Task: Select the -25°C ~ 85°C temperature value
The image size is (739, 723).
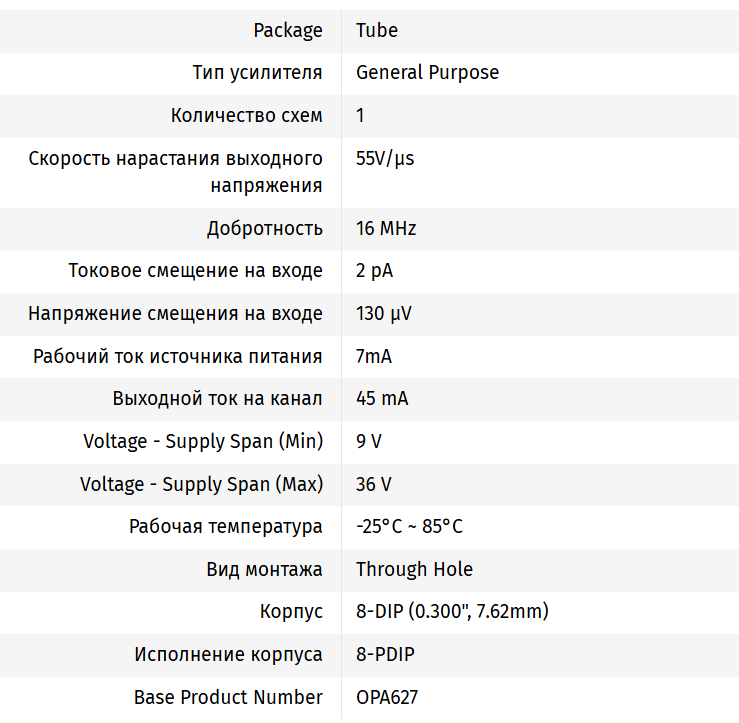Action: click(x=409, y=526)
